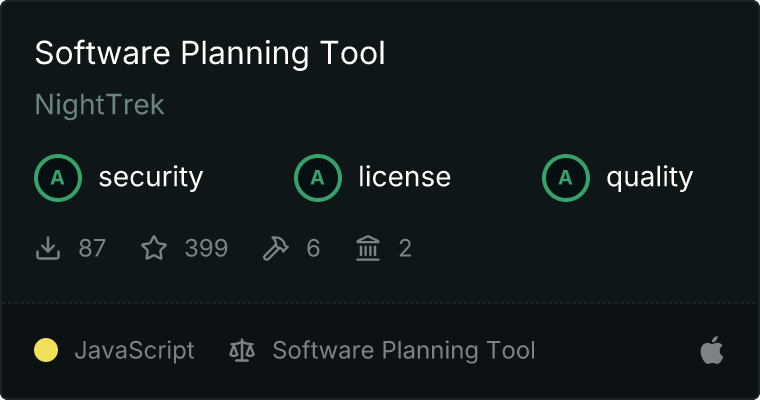Click the star icon
This screenshot has width=760, height=400.
[154, 248]
